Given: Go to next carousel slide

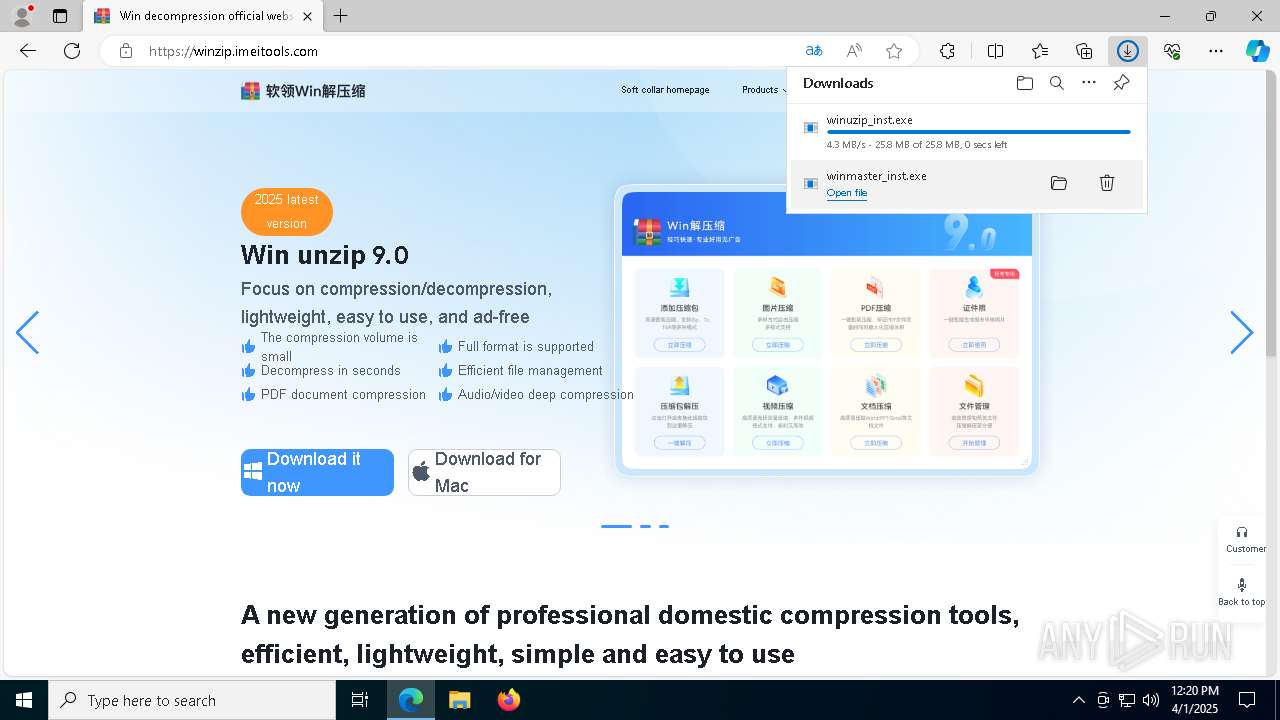Looking at the screenshot, I should click(x=1241, y=332).
